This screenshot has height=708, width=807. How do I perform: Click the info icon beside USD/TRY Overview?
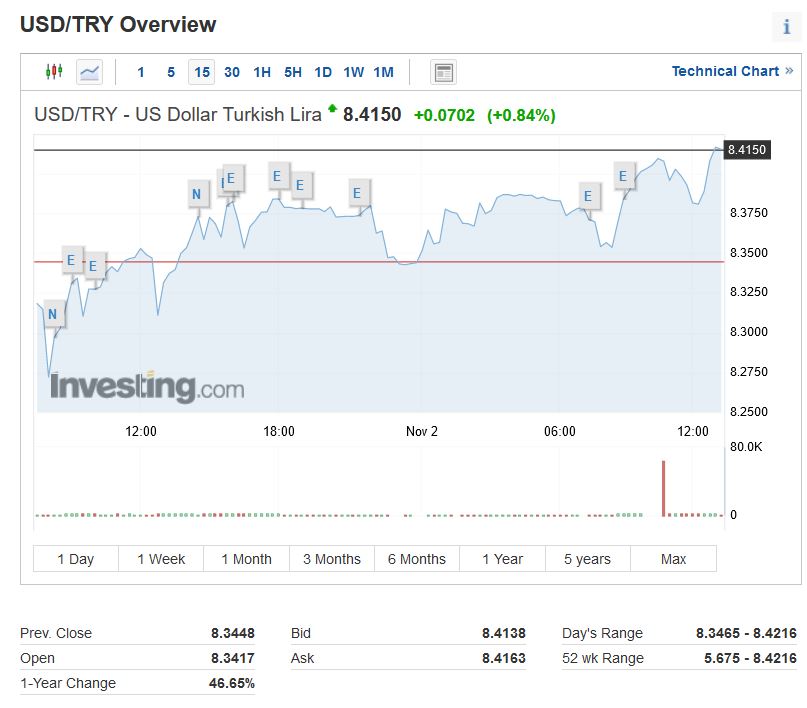click(786, 26)
